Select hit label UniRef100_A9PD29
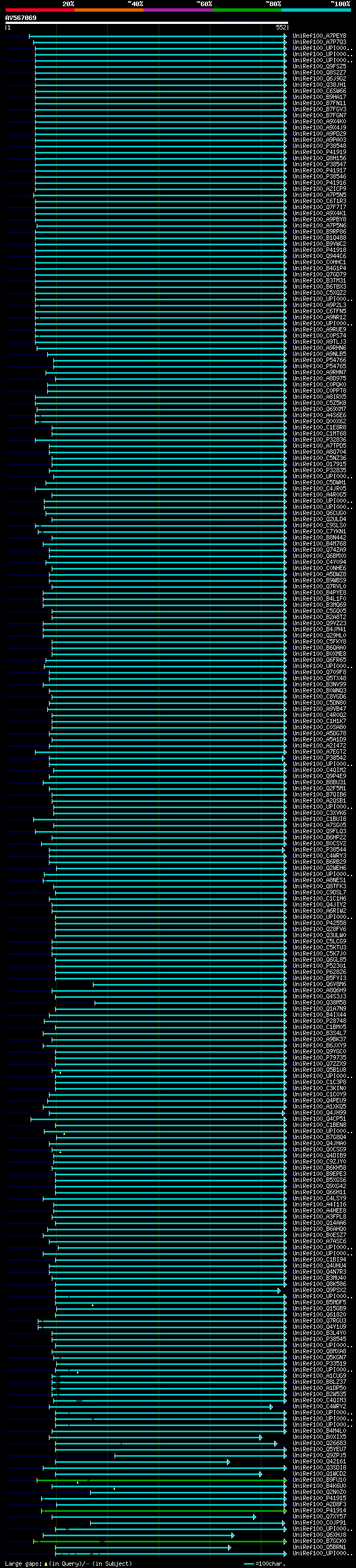The image size is (356, 1568). 319,133
